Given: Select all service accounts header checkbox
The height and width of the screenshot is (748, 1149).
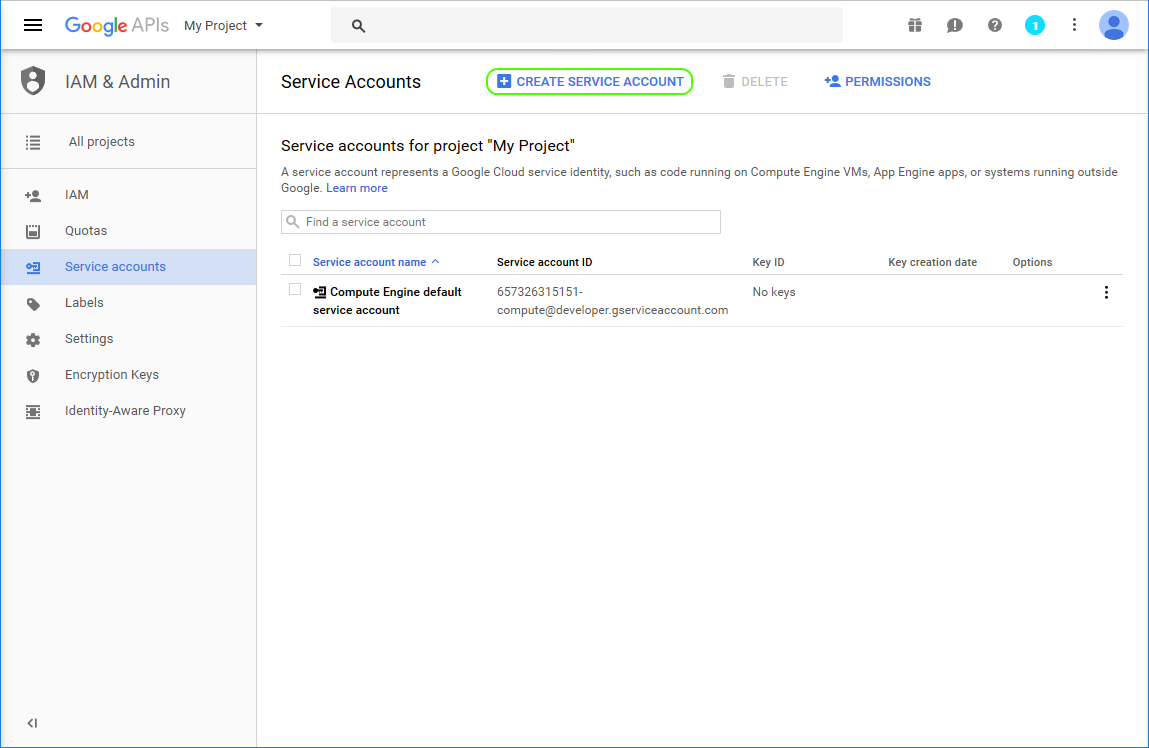Looking at the screenshot, I should (x=295, y=260).
